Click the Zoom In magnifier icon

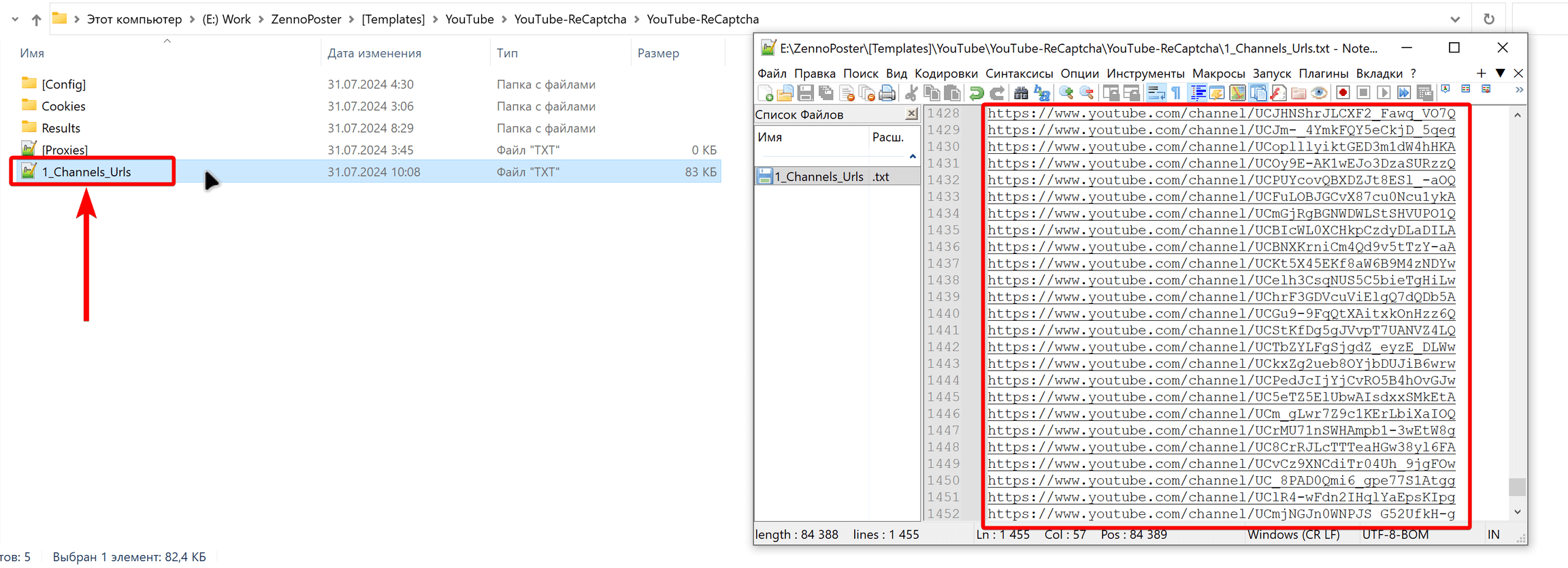click(1066, 93)
